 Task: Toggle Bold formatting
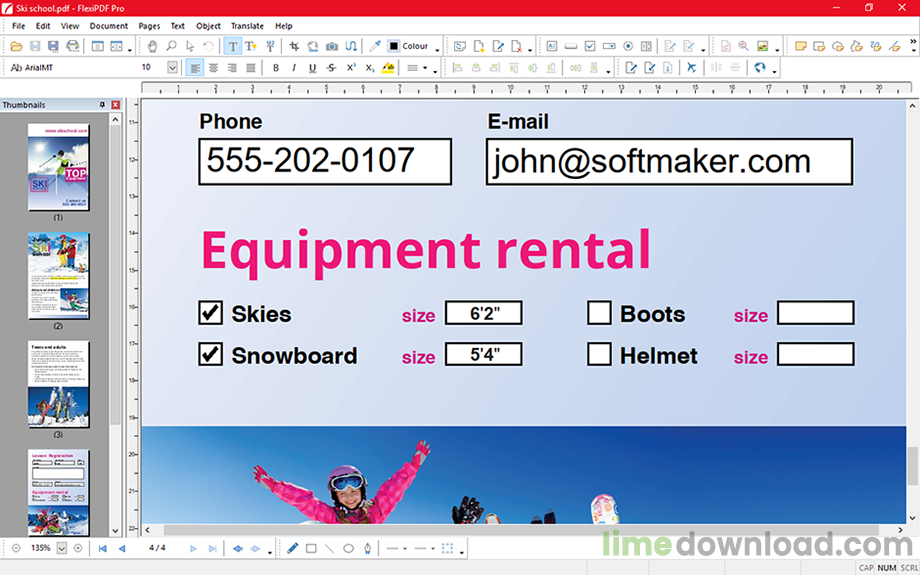(276, 67)
